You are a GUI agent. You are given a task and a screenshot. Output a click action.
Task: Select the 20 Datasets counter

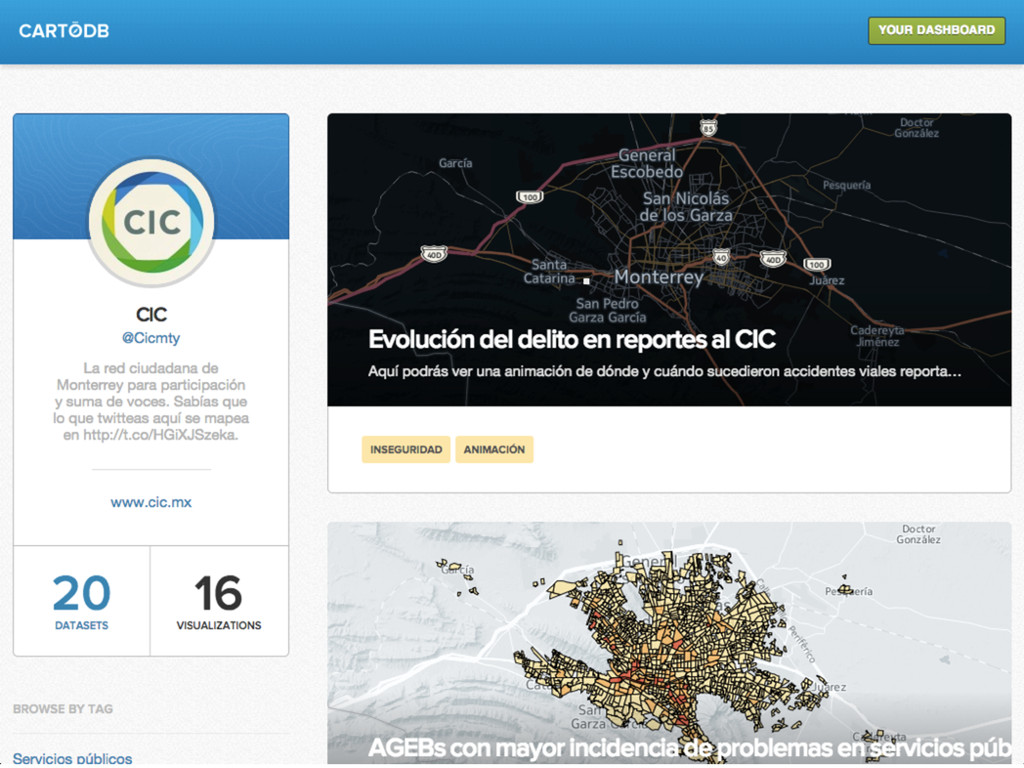click(x=82, y=601)
